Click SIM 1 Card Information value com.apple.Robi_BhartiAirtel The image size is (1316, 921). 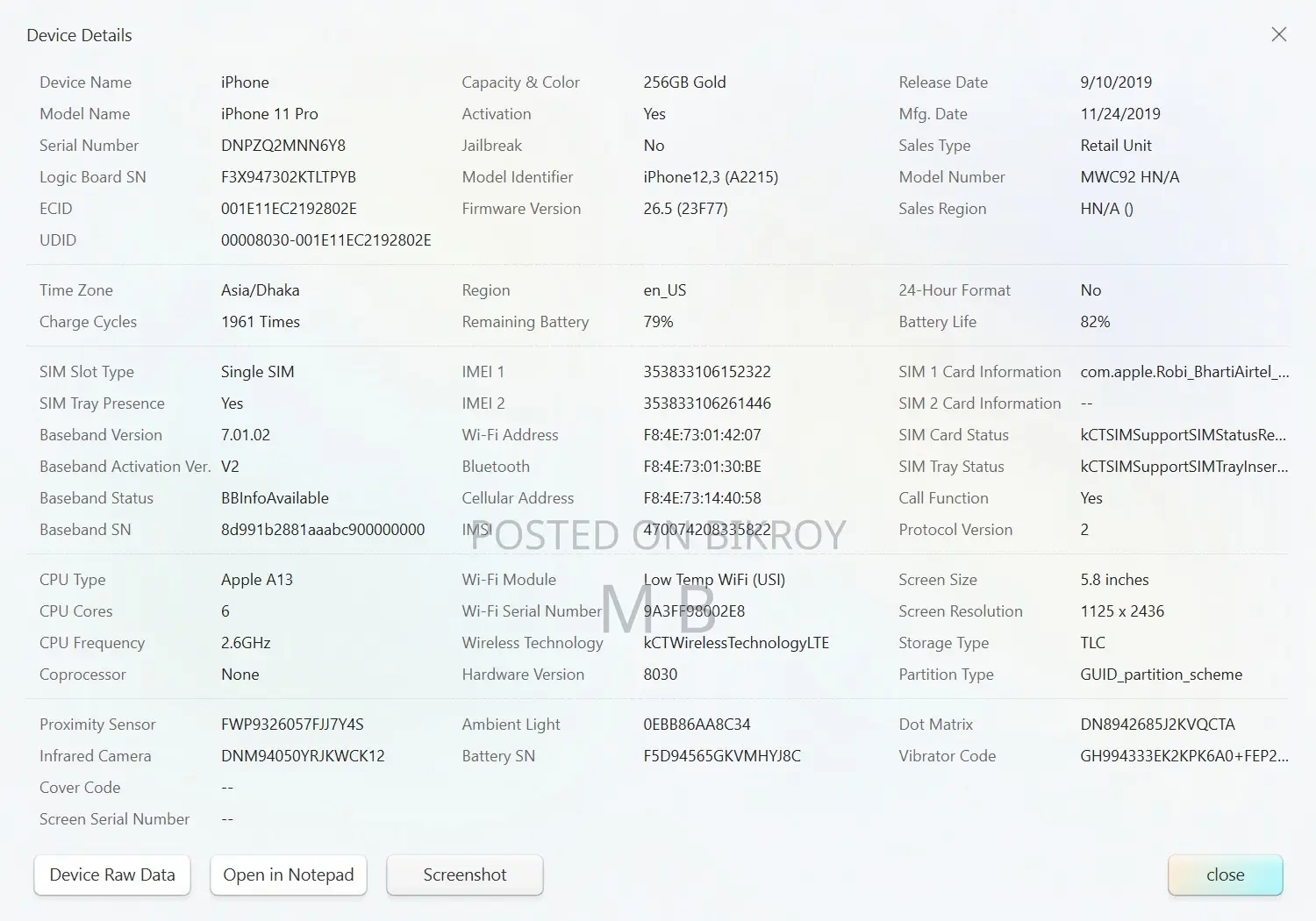(1184, 372)
